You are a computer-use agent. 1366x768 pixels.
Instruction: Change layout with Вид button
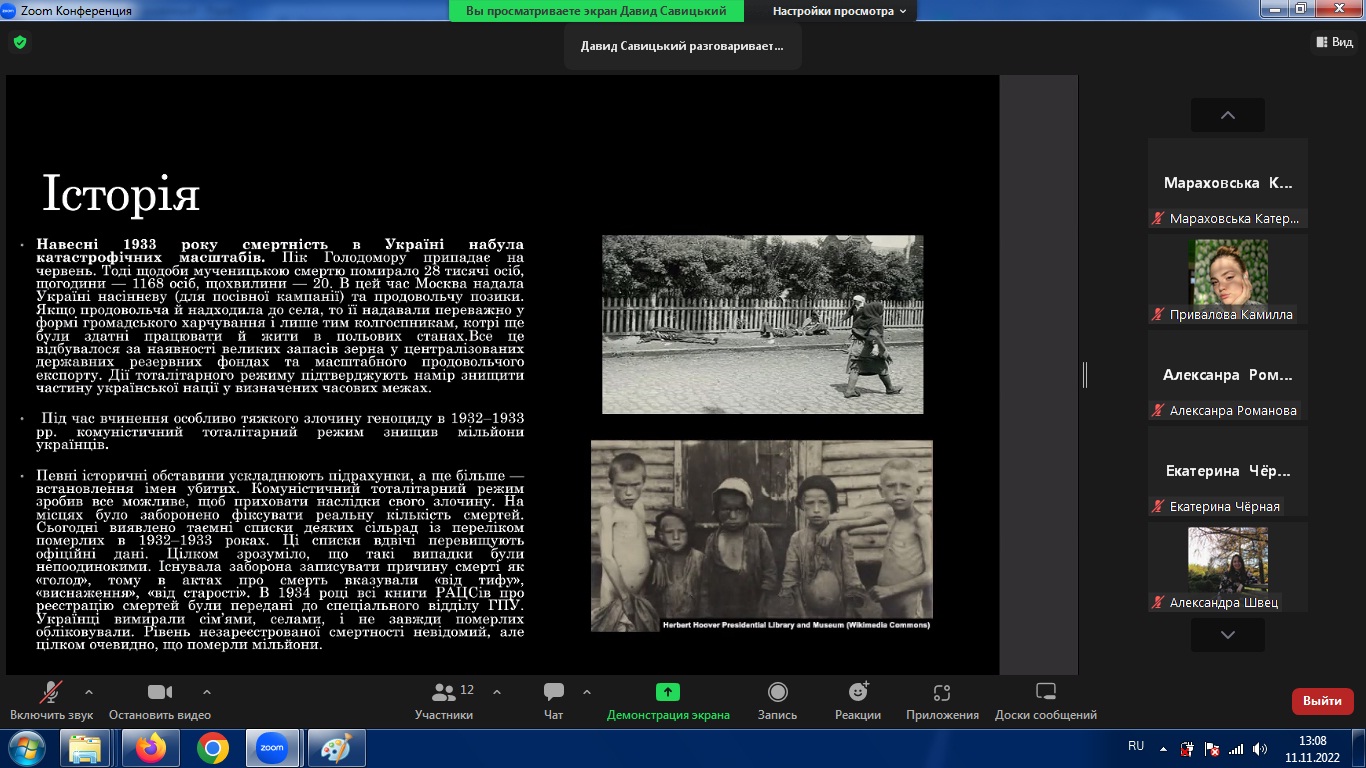1333,42
